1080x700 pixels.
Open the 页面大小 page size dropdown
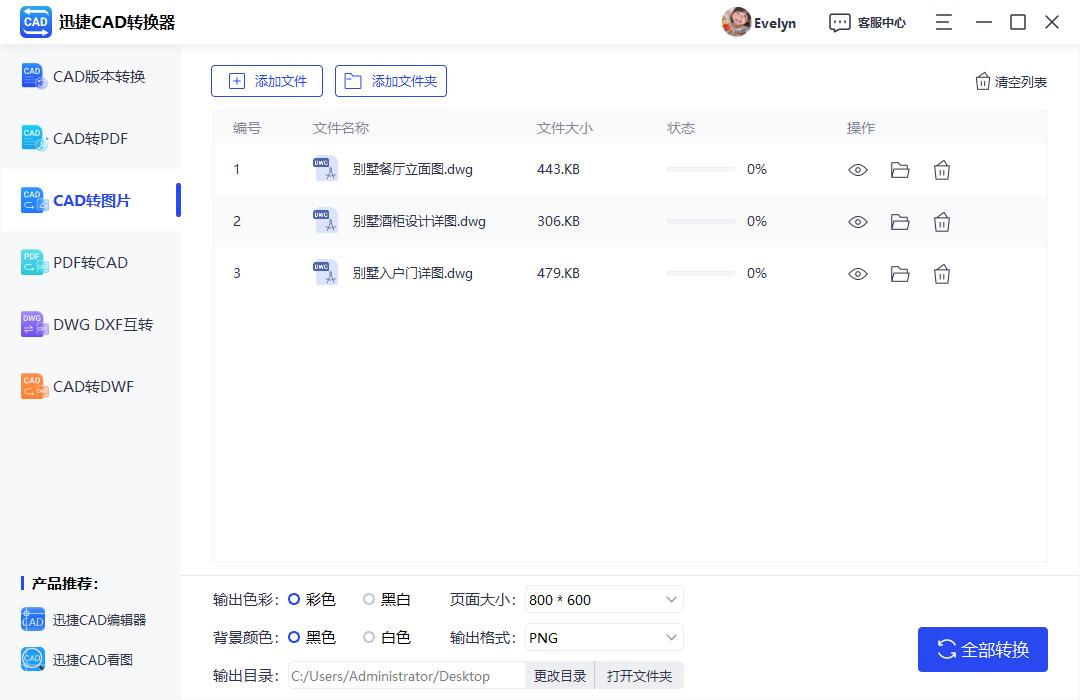pos(603,599)
